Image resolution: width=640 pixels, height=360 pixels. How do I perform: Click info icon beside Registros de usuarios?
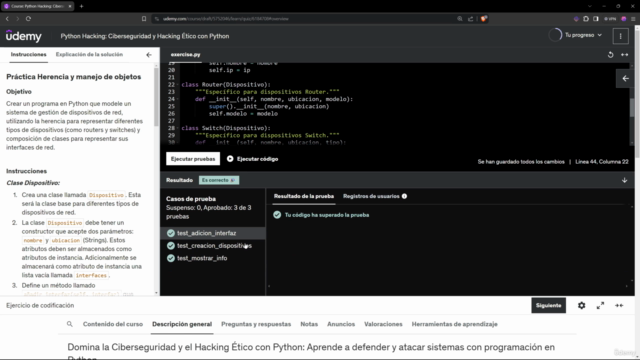pyautogui.click(x=404, y=196)
